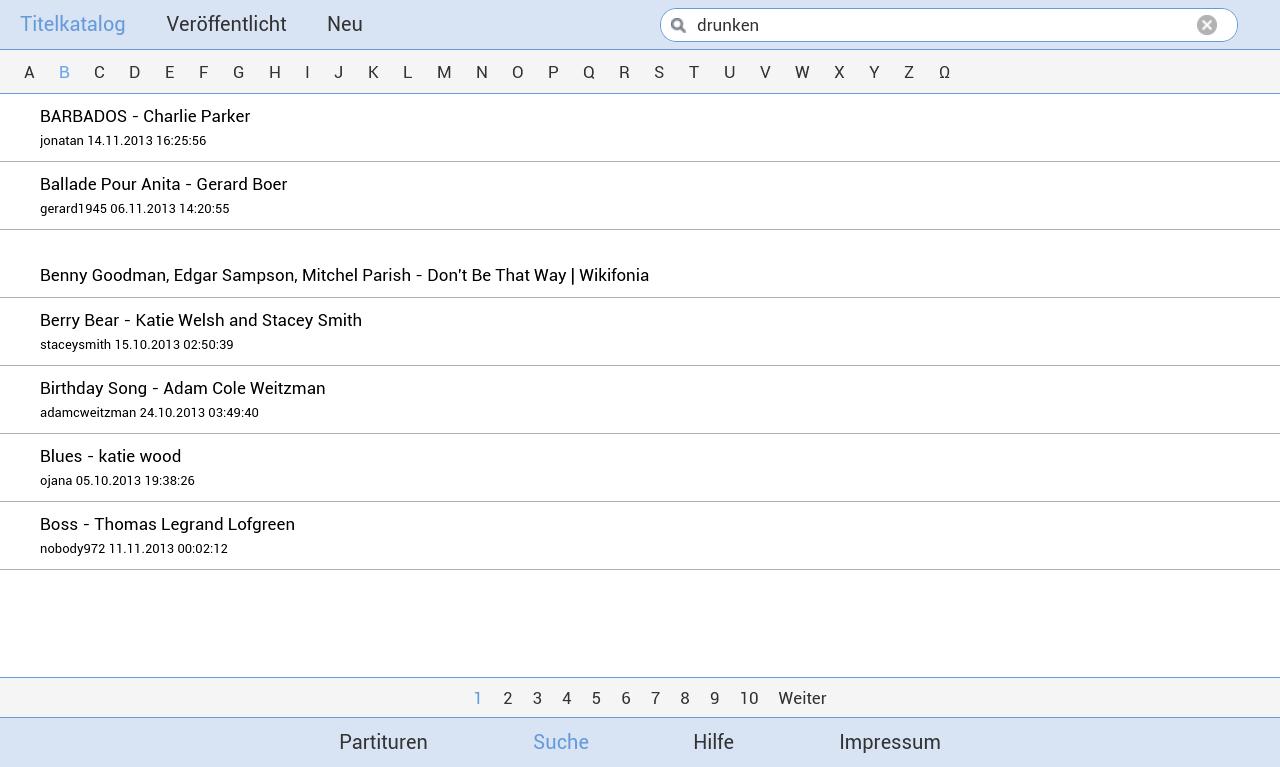Viewport: 1280px width, 767px height.
Task: Go to titles starting with P
Action: click(x=553, y=72)
